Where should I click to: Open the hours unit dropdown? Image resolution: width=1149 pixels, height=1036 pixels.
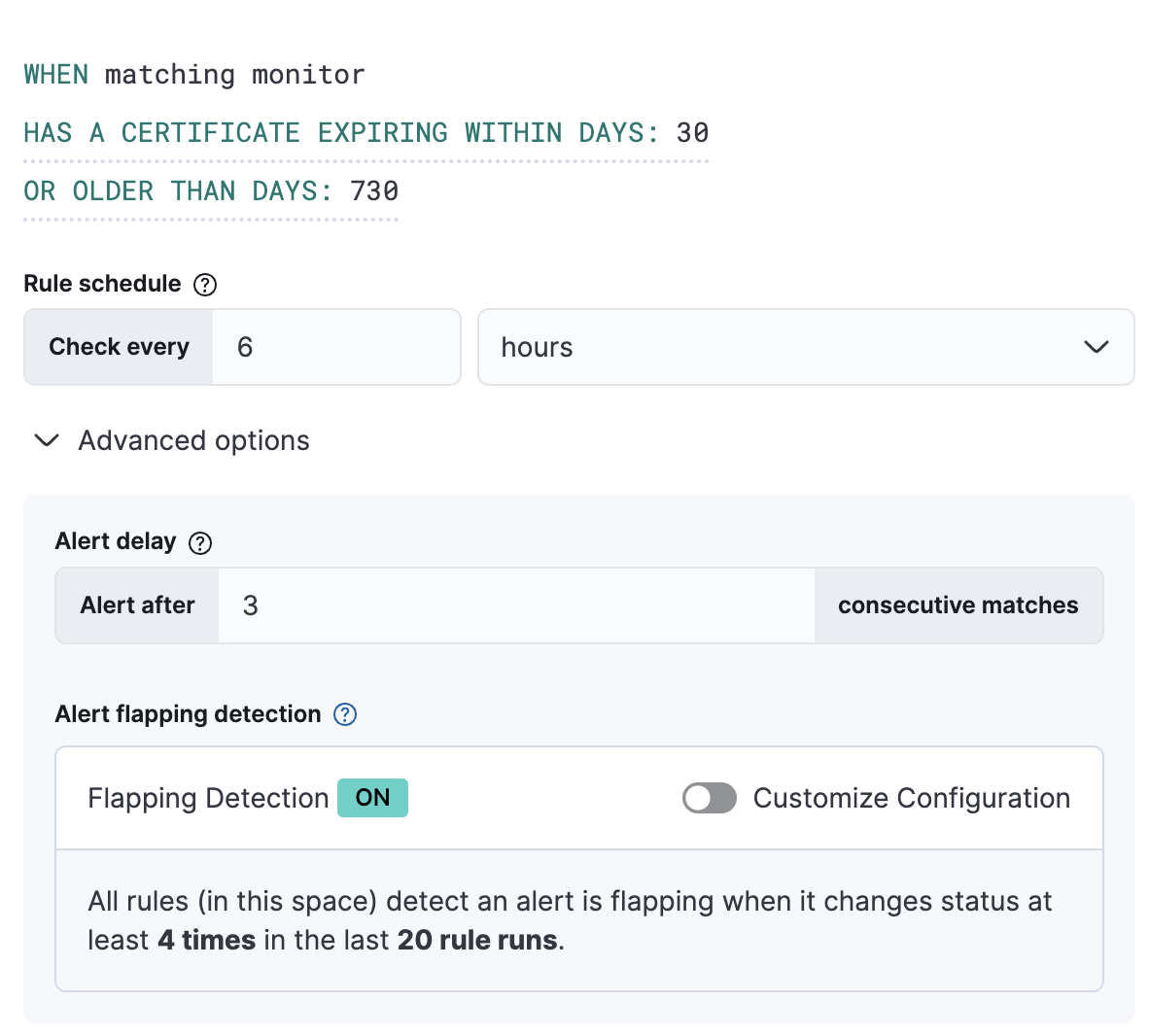click(806, 347)
